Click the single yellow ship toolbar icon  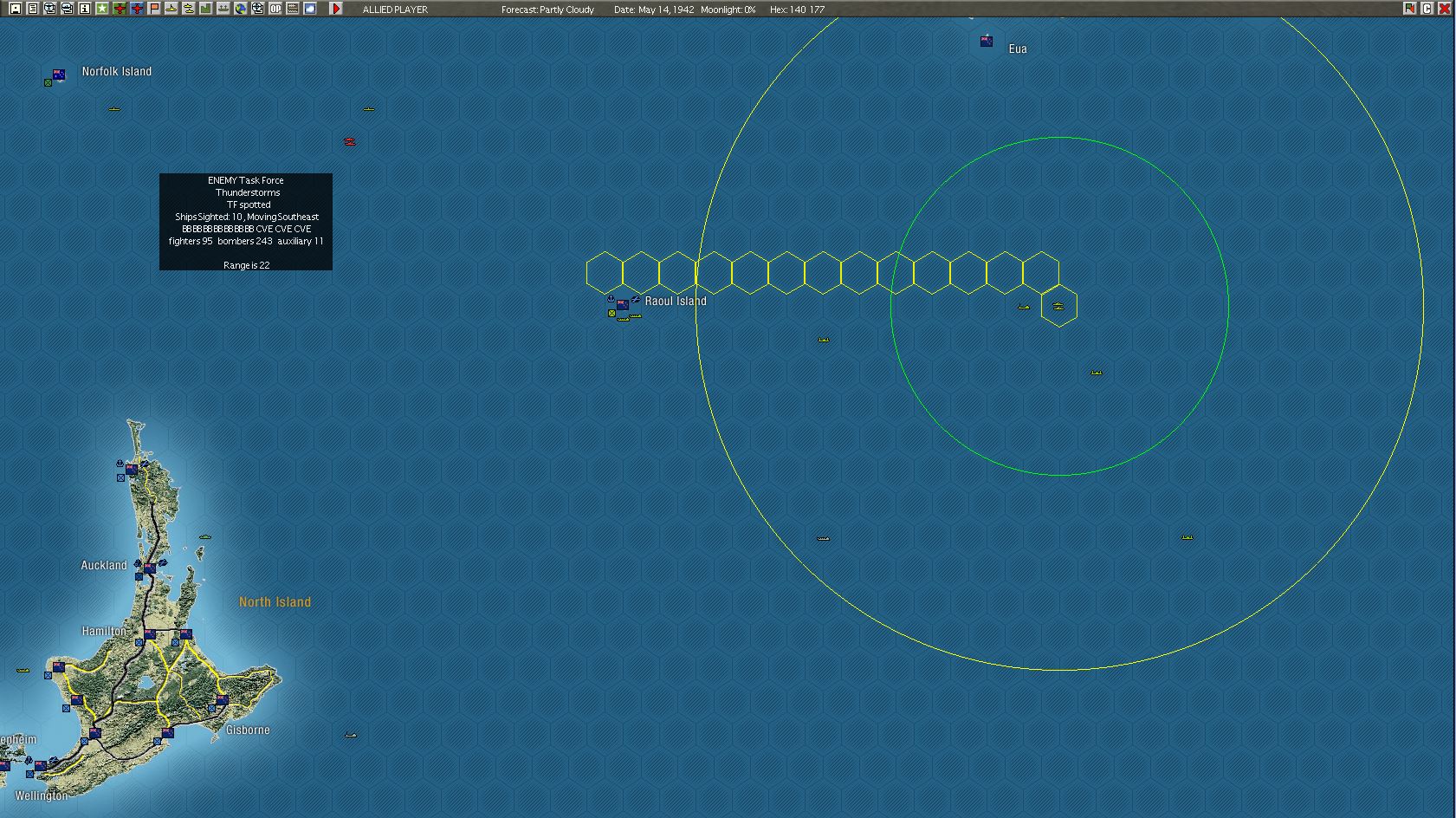click(x=171, y=9)
